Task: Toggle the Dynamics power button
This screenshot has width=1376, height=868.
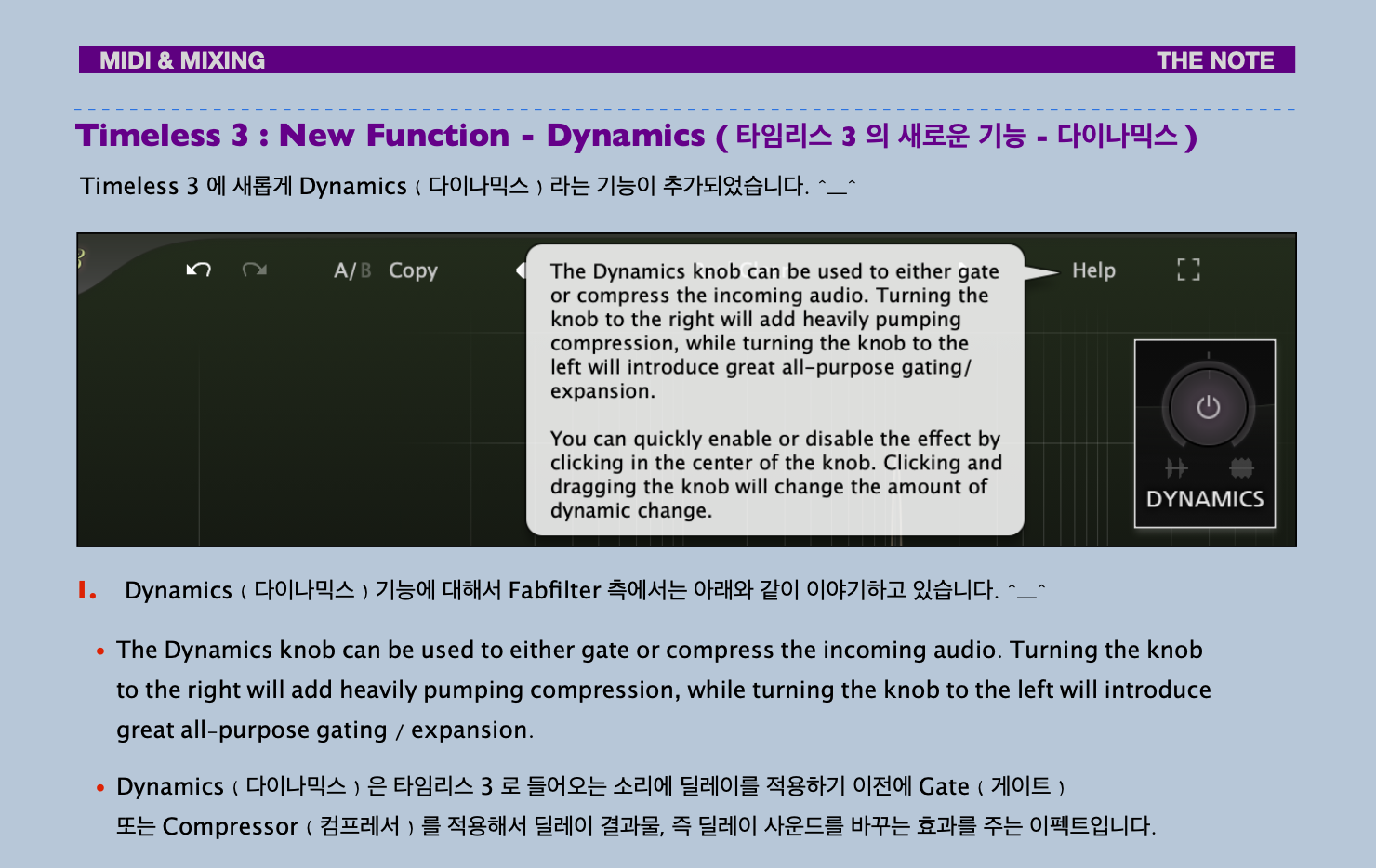Action: coord(1208,407)
